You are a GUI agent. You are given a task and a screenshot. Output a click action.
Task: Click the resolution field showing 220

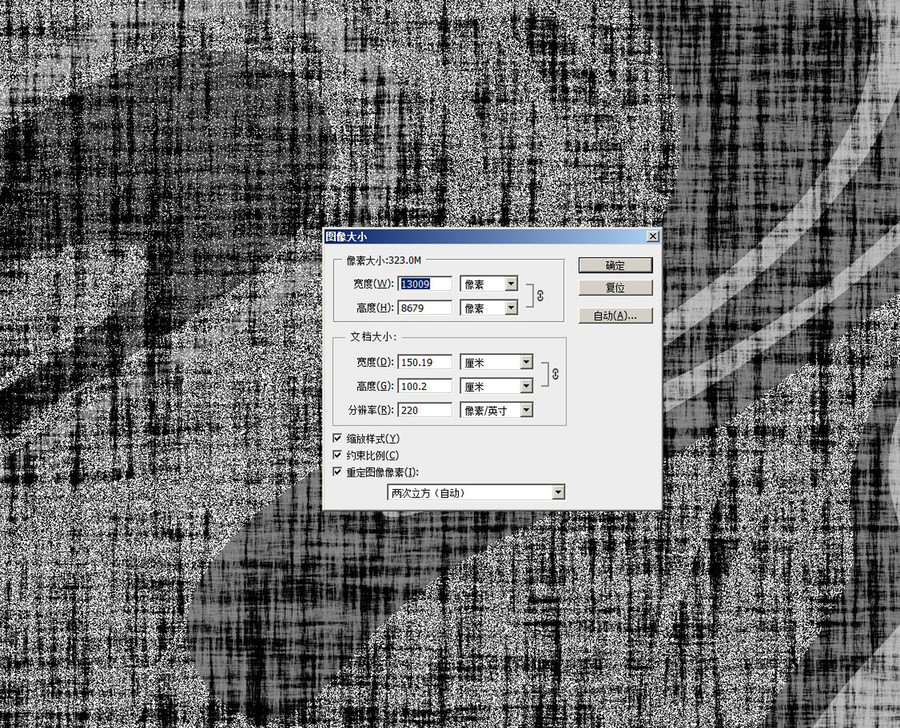click(425, 410)
